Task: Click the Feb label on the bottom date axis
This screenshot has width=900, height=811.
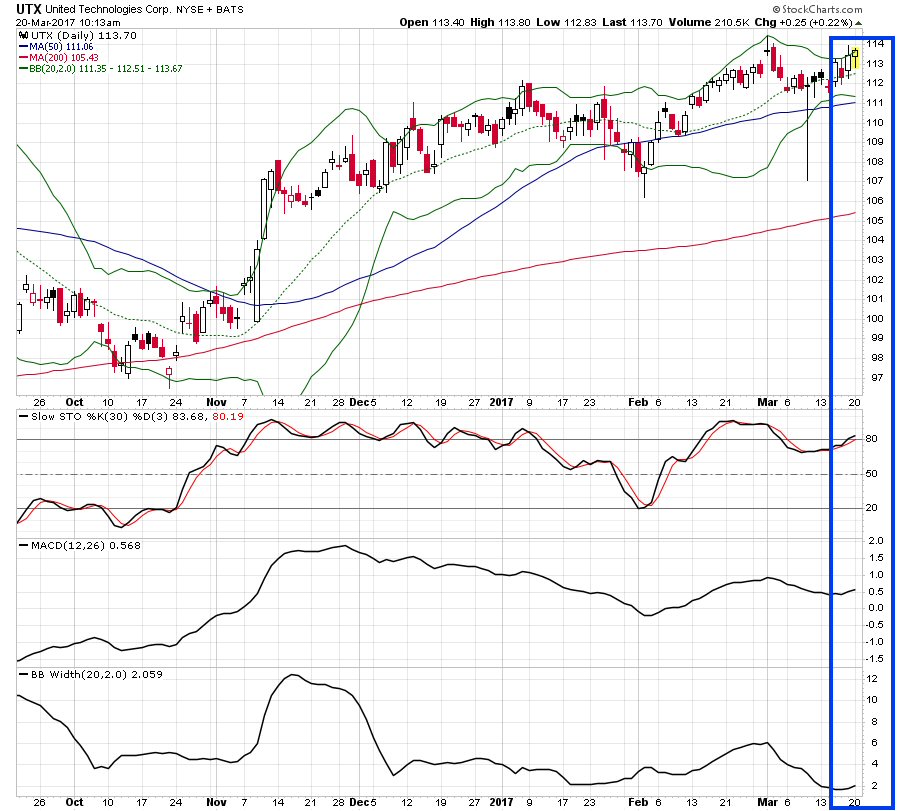Action: point(638,802)
